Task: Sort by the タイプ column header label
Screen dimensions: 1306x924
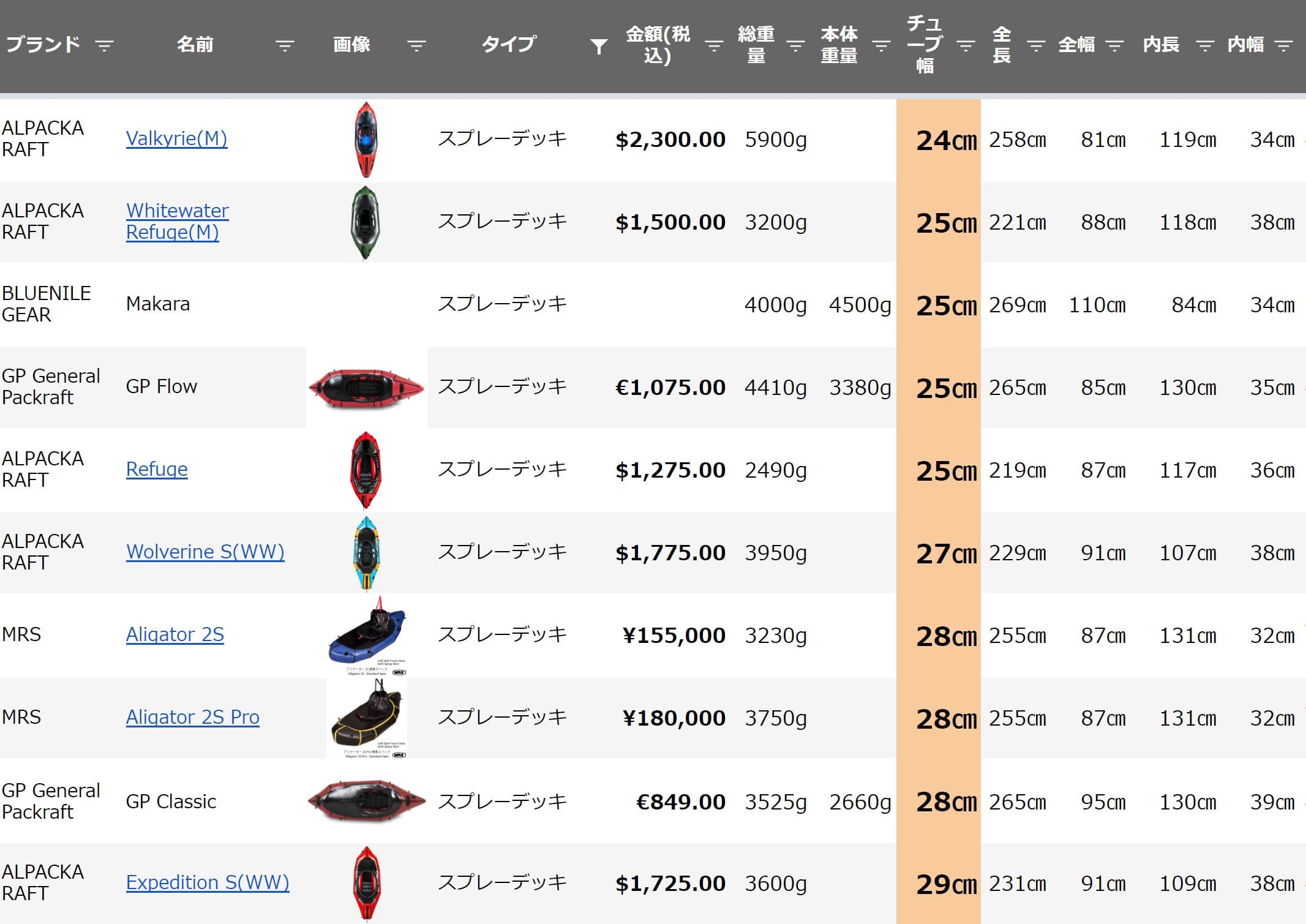Action: [x=508, y=45]
